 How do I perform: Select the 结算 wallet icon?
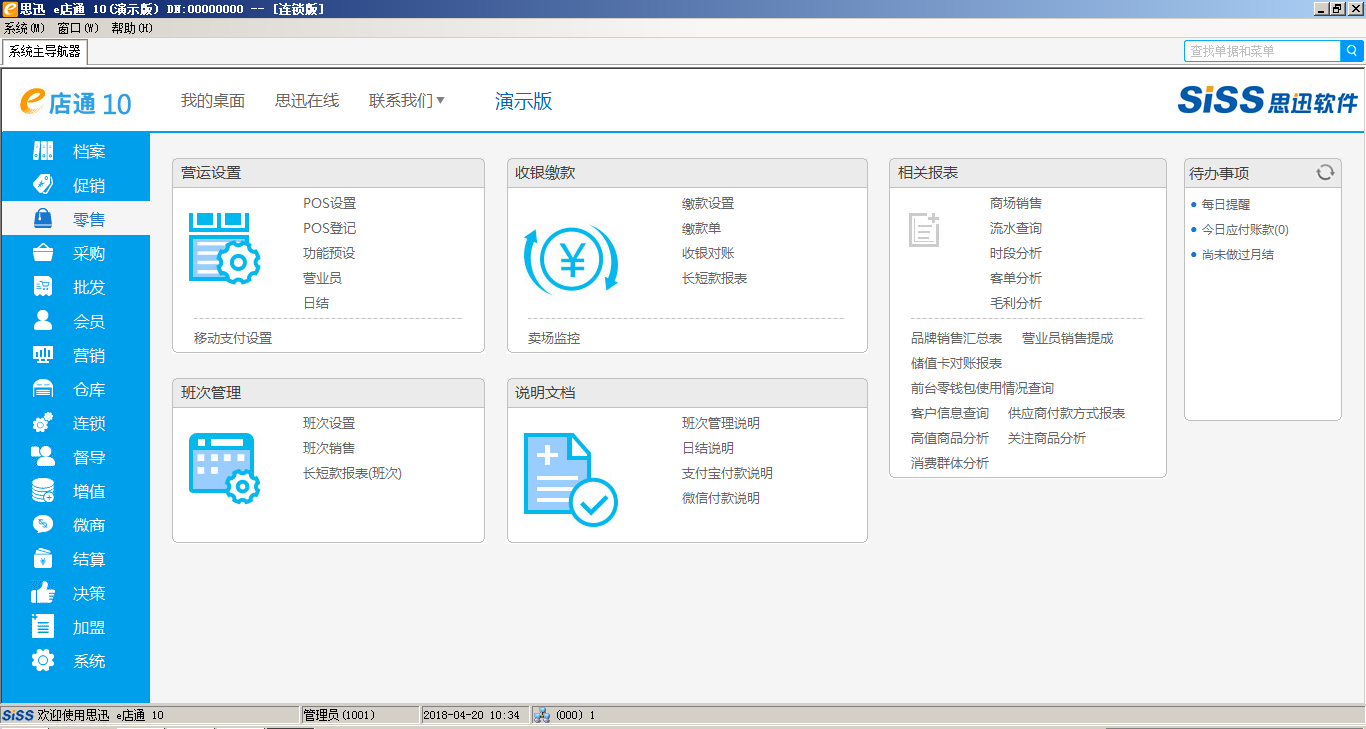point(43,559)
